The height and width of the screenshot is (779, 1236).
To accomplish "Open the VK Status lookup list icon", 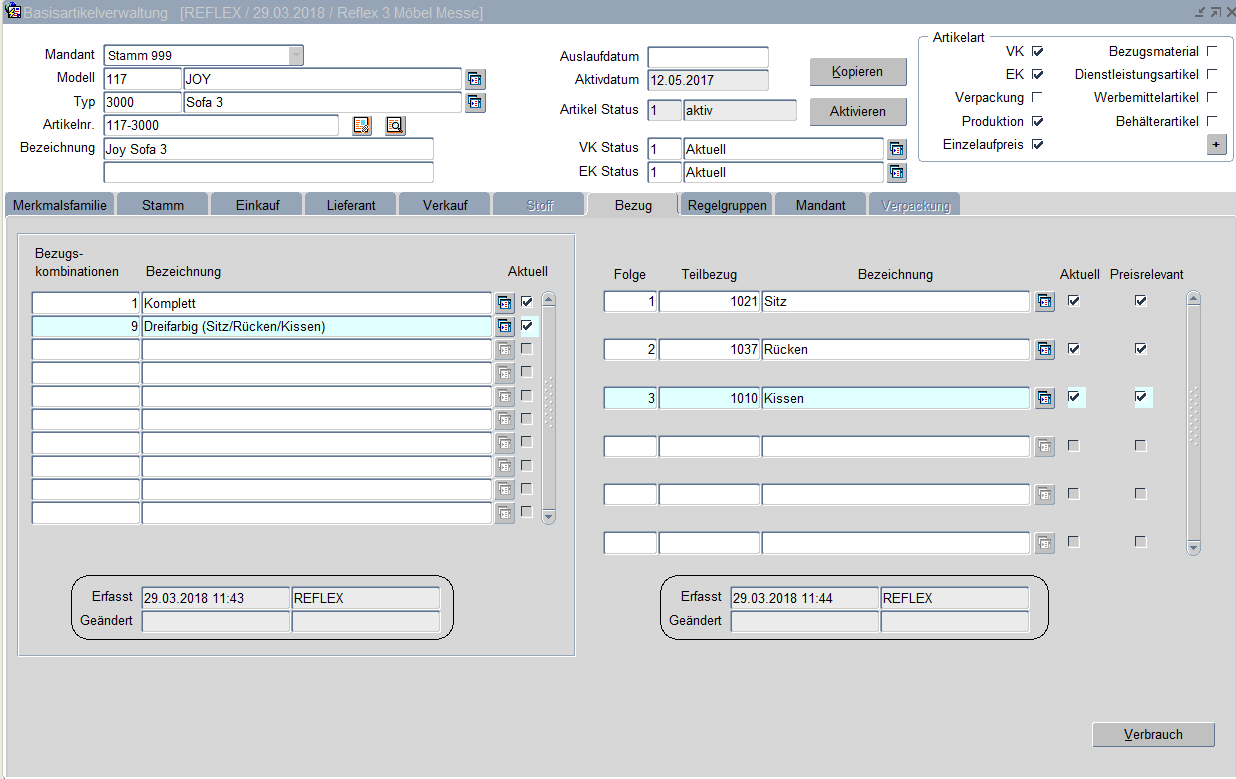I will click(897, 149).
